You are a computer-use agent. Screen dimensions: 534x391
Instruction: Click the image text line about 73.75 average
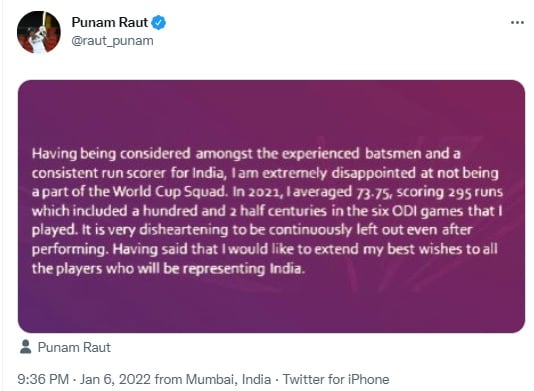(x=267, y=192)
